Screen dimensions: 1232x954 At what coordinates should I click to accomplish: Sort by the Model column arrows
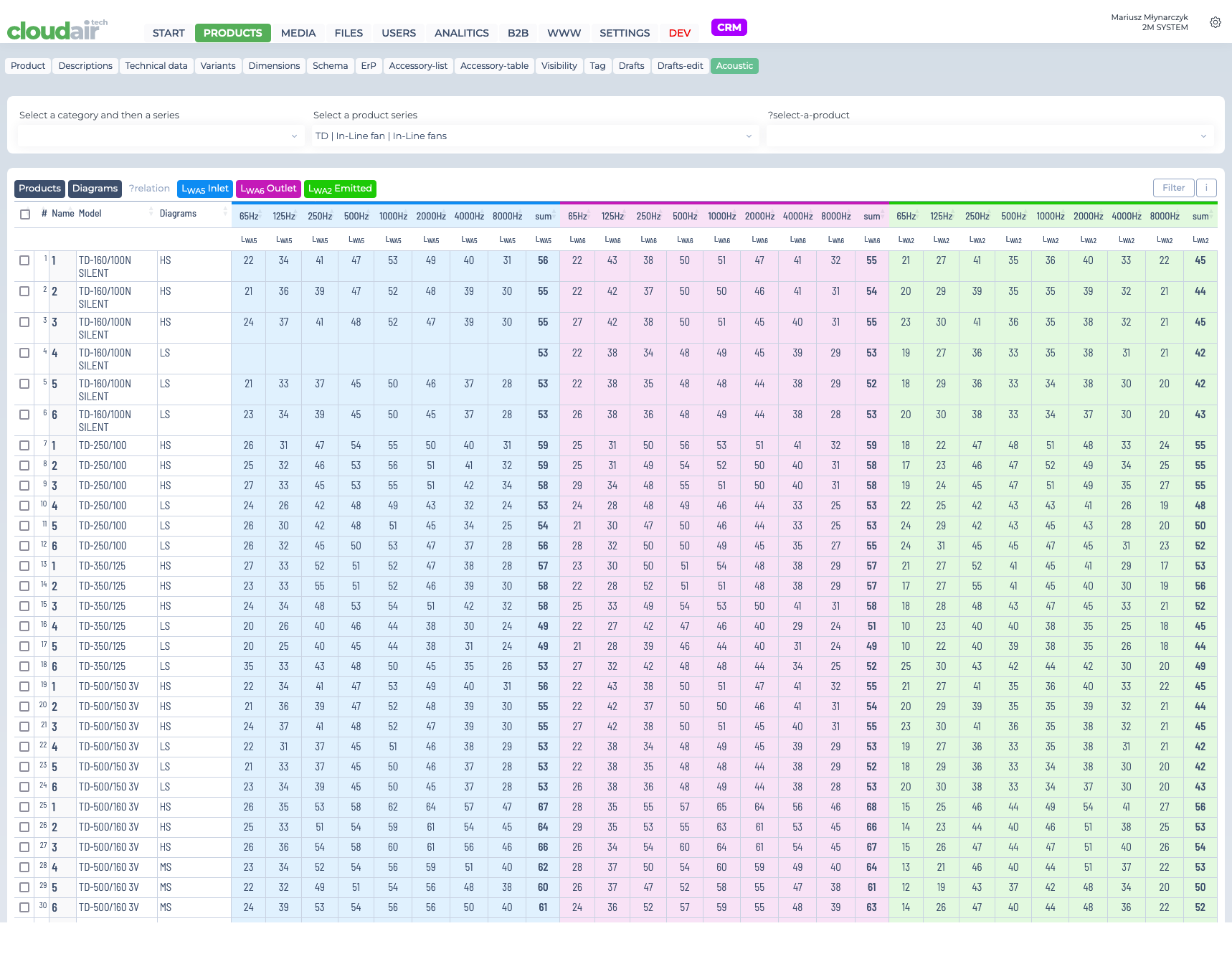click(151, 212)
